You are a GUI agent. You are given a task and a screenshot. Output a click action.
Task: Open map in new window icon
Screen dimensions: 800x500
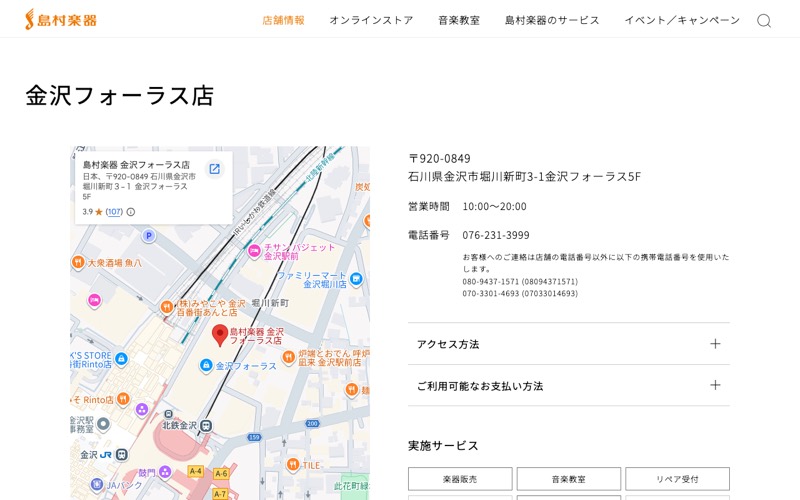tap(215, 169)
